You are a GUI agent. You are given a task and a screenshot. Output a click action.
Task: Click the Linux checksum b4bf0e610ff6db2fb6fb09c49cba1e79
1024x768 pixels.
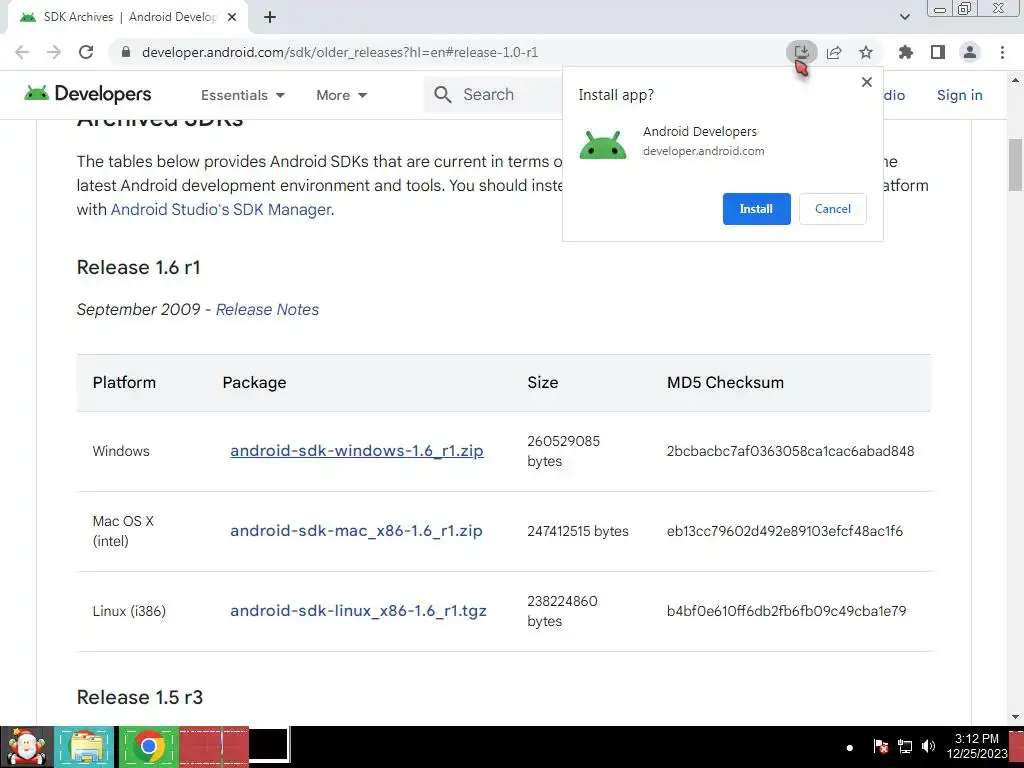[786, 611]
